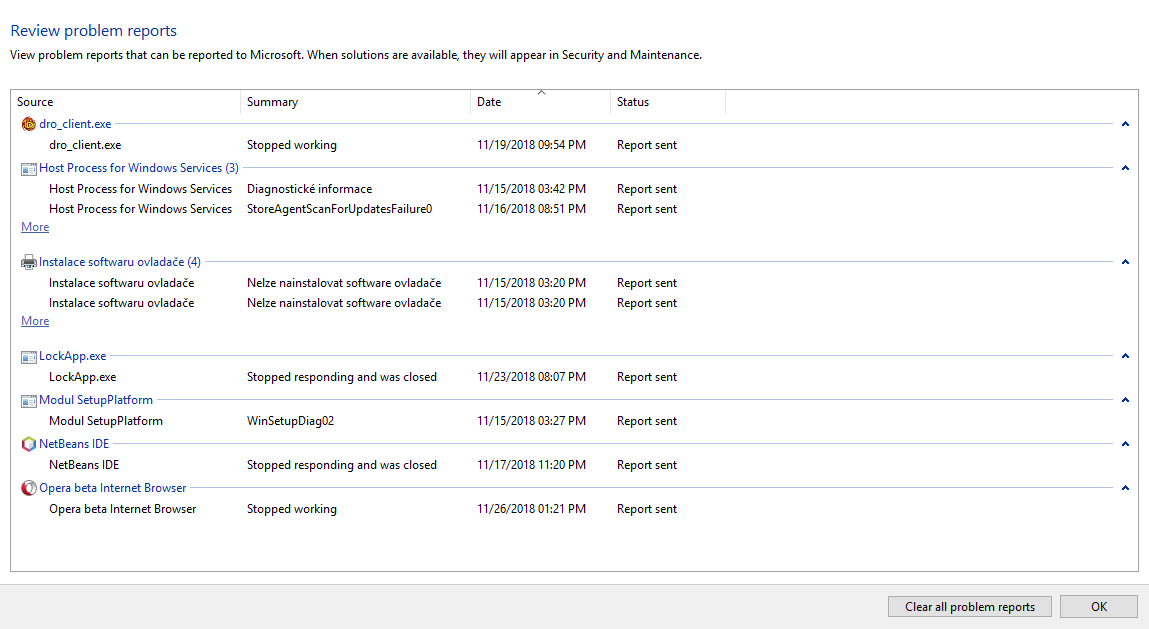Click the Summary column header
This screenshot has height=629, width=1149.
(355, 102)
